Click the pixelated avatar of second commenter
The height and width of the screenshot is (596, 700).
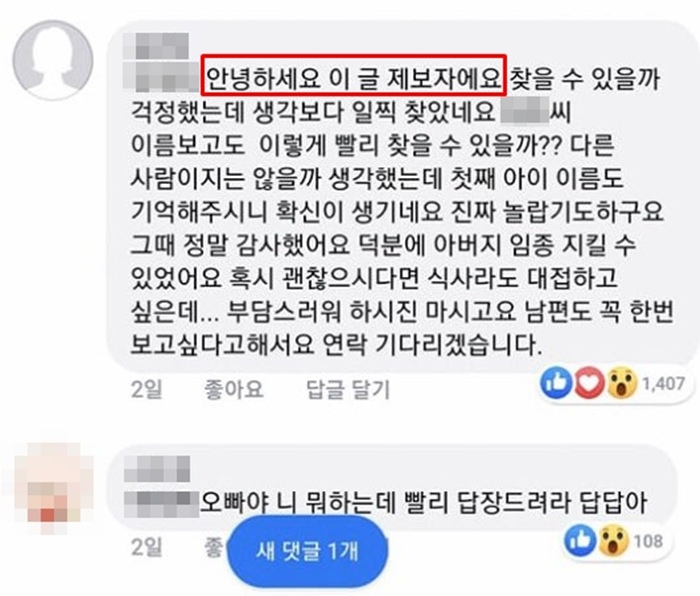(54, 488)
